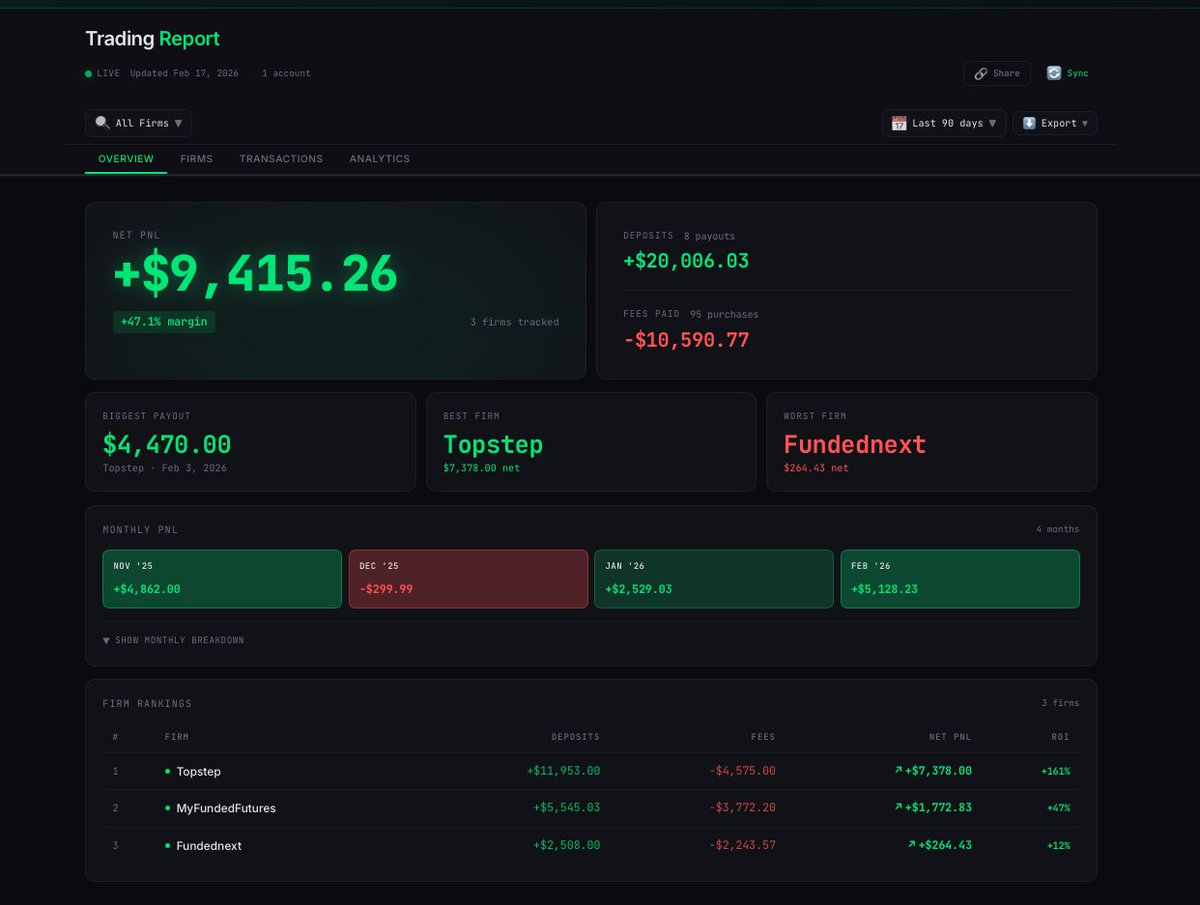
Task: Open the Transactions tab
Action: pyautogui.click(x=281, y=159)
